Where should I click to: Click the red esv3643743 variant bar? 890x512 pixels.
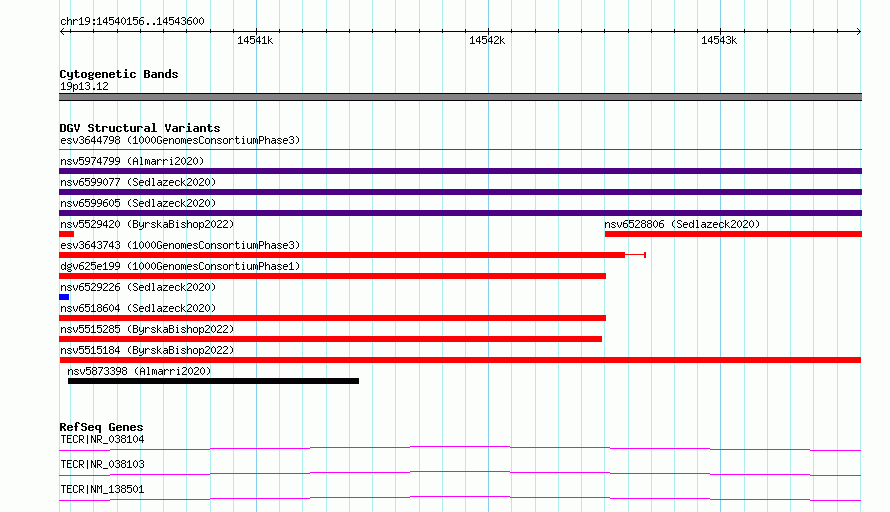(x=352, y=255)
